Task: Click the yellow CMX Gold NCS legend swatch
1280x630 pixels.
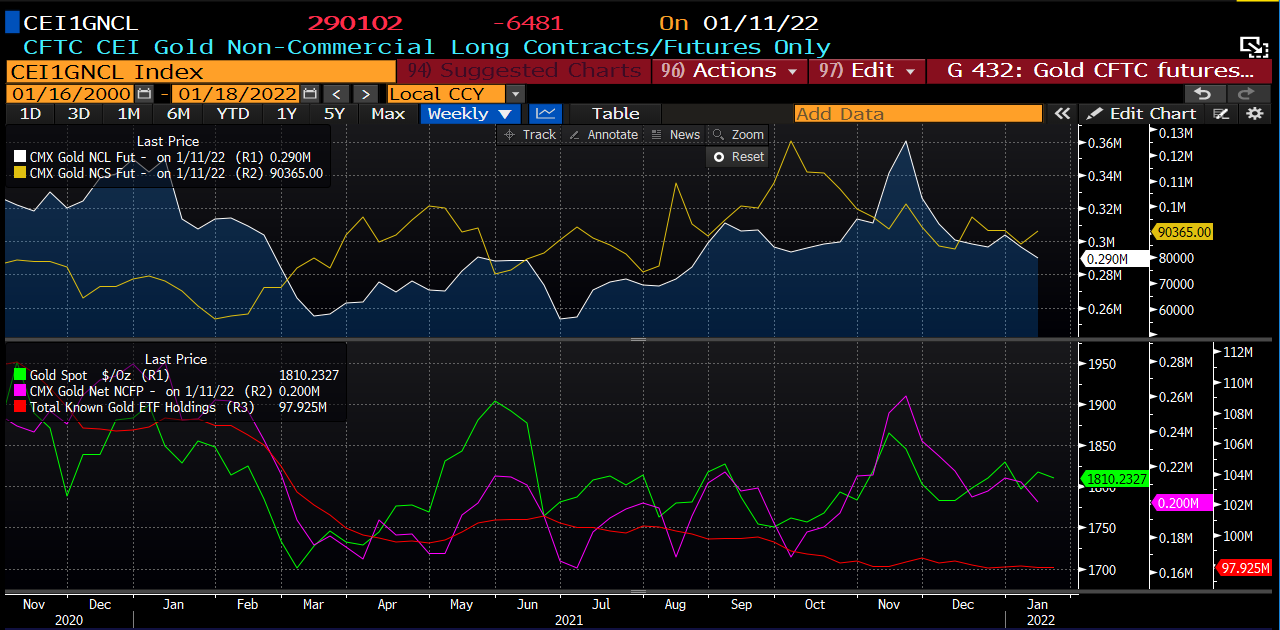Action: pos(20,173)
